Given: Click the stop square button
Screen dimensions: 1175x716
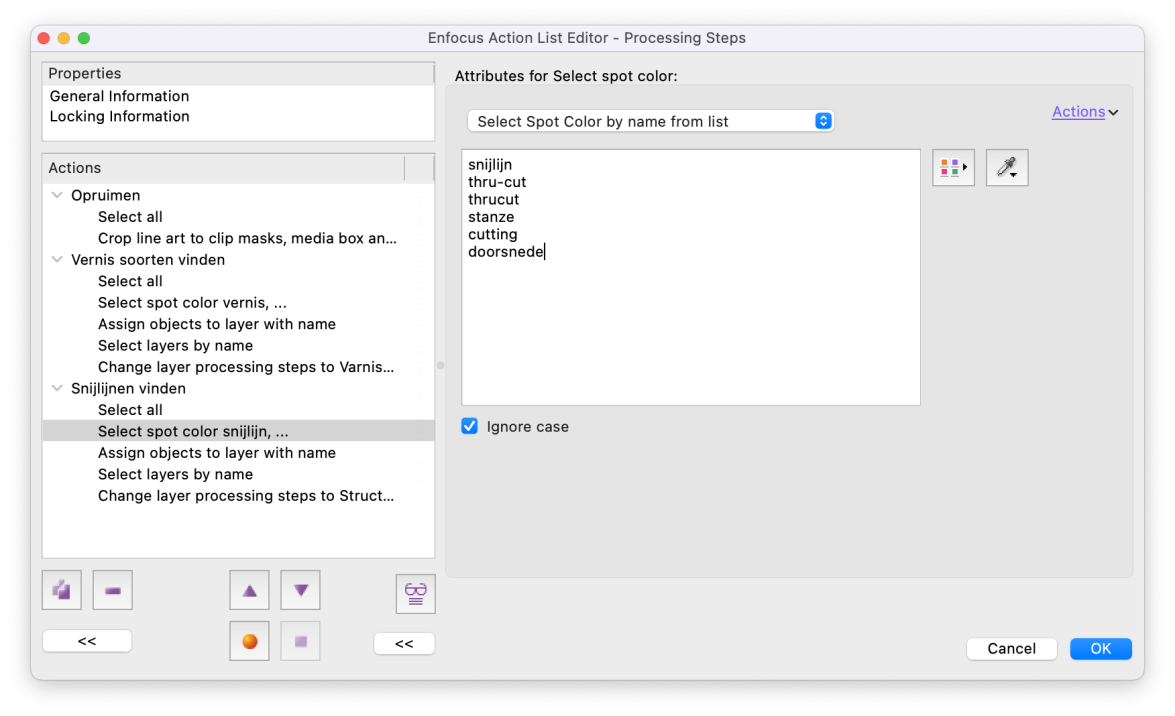Looking at the screenshot, I should (x=300, y=641).
